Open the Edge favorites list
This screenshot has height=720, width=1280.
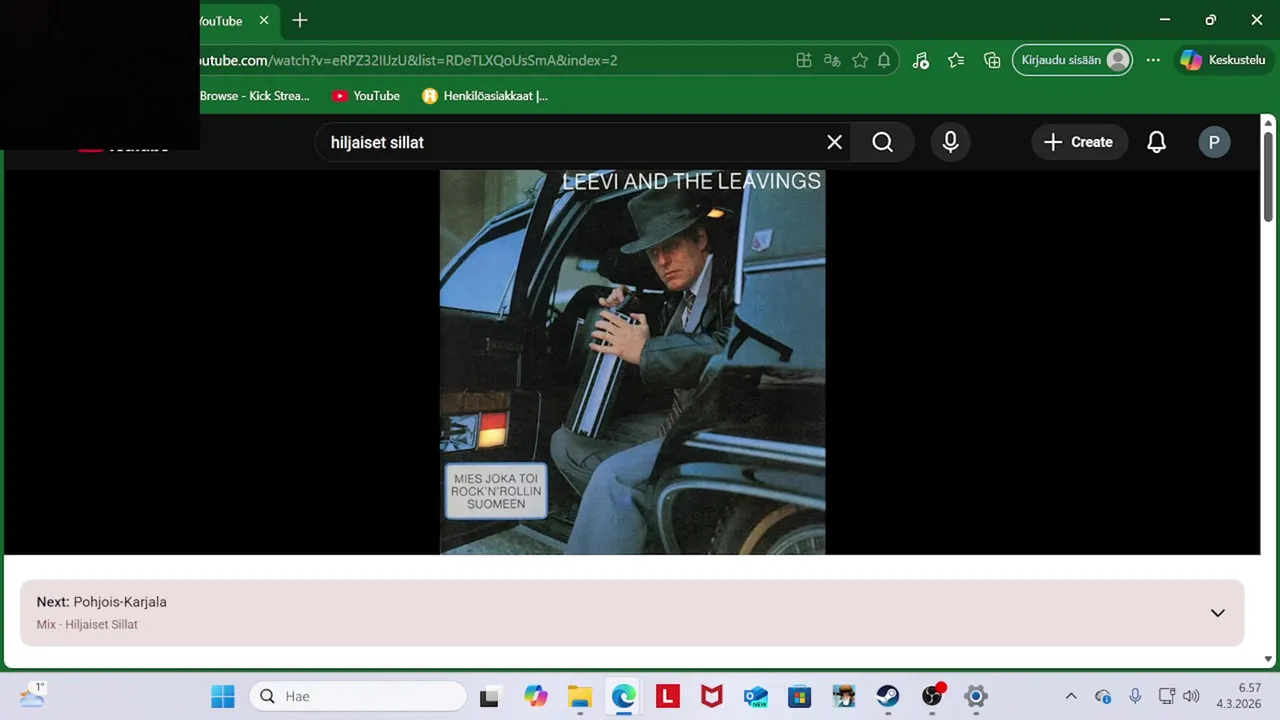click(x=956, y=60)
